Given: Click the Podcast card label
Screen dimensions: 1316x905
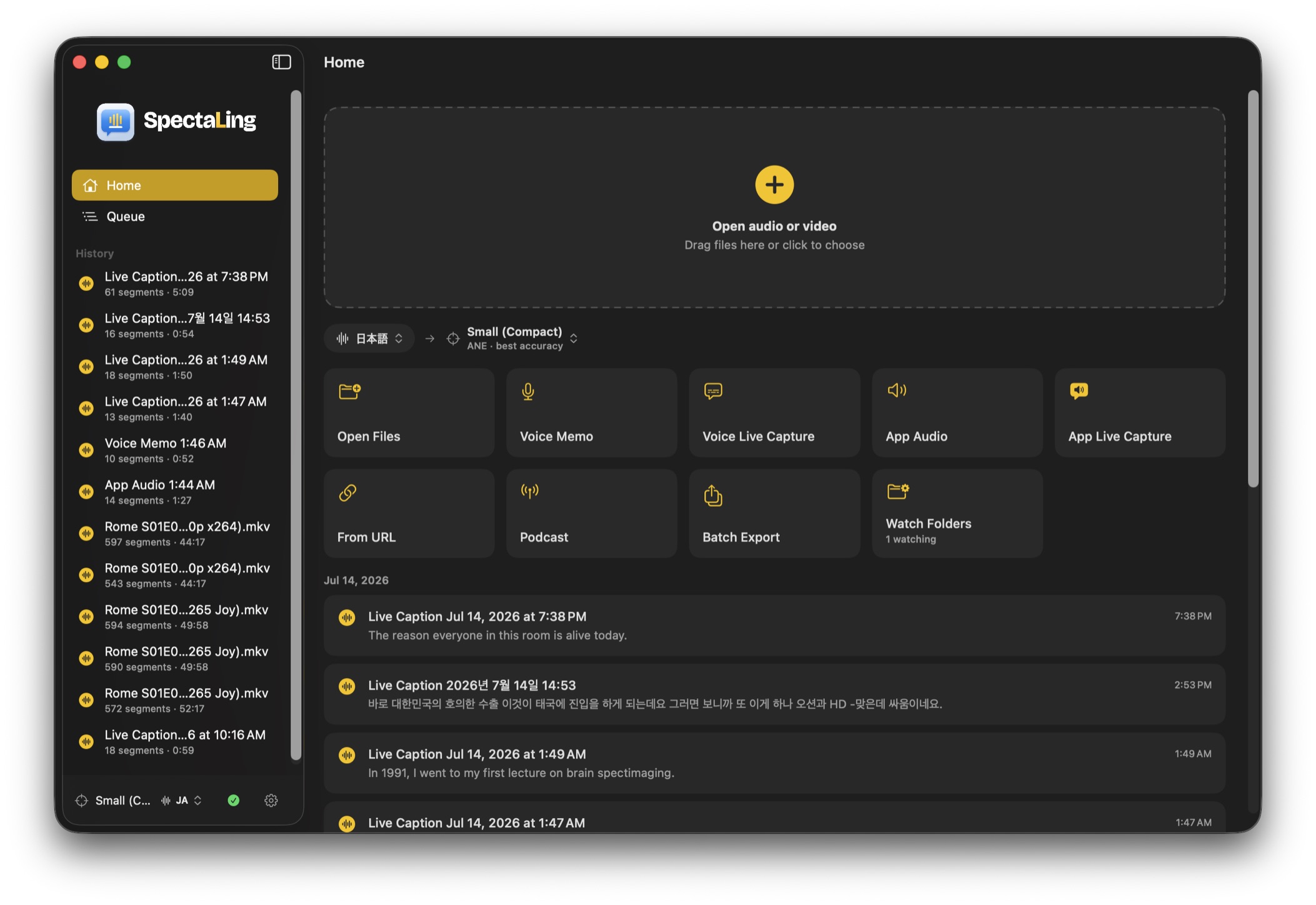Looking at the screenshot, I should click(x=544, y=537).
